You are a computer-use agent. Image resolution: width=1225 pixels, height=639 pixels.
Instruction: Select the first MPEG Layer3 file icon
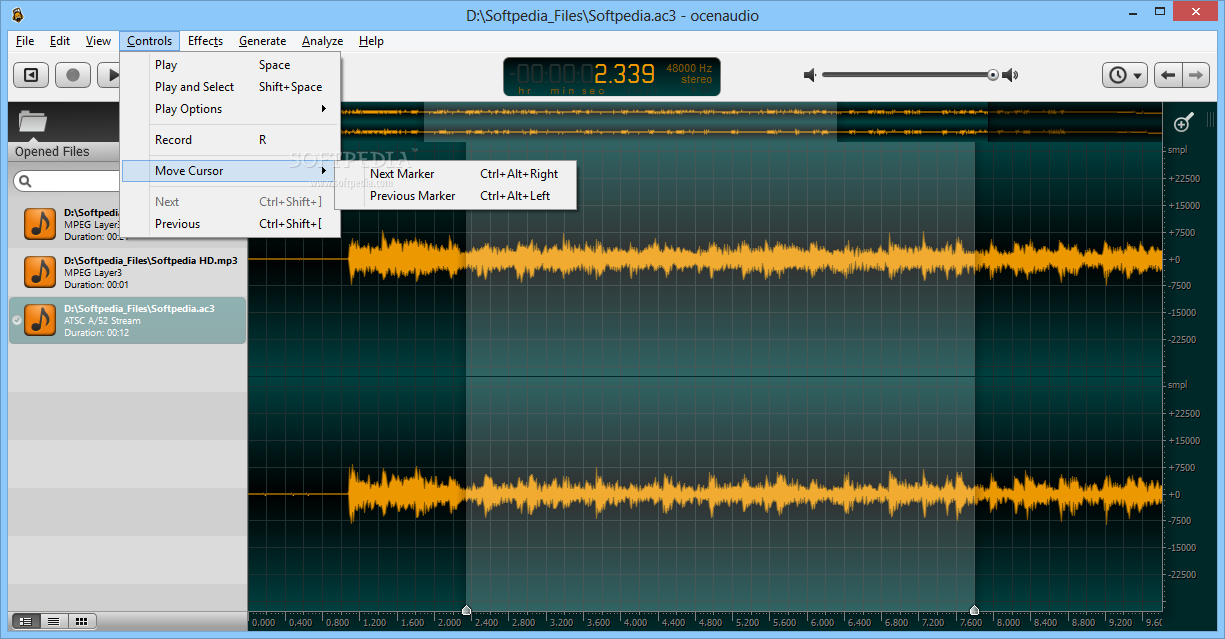click(40, 223)
